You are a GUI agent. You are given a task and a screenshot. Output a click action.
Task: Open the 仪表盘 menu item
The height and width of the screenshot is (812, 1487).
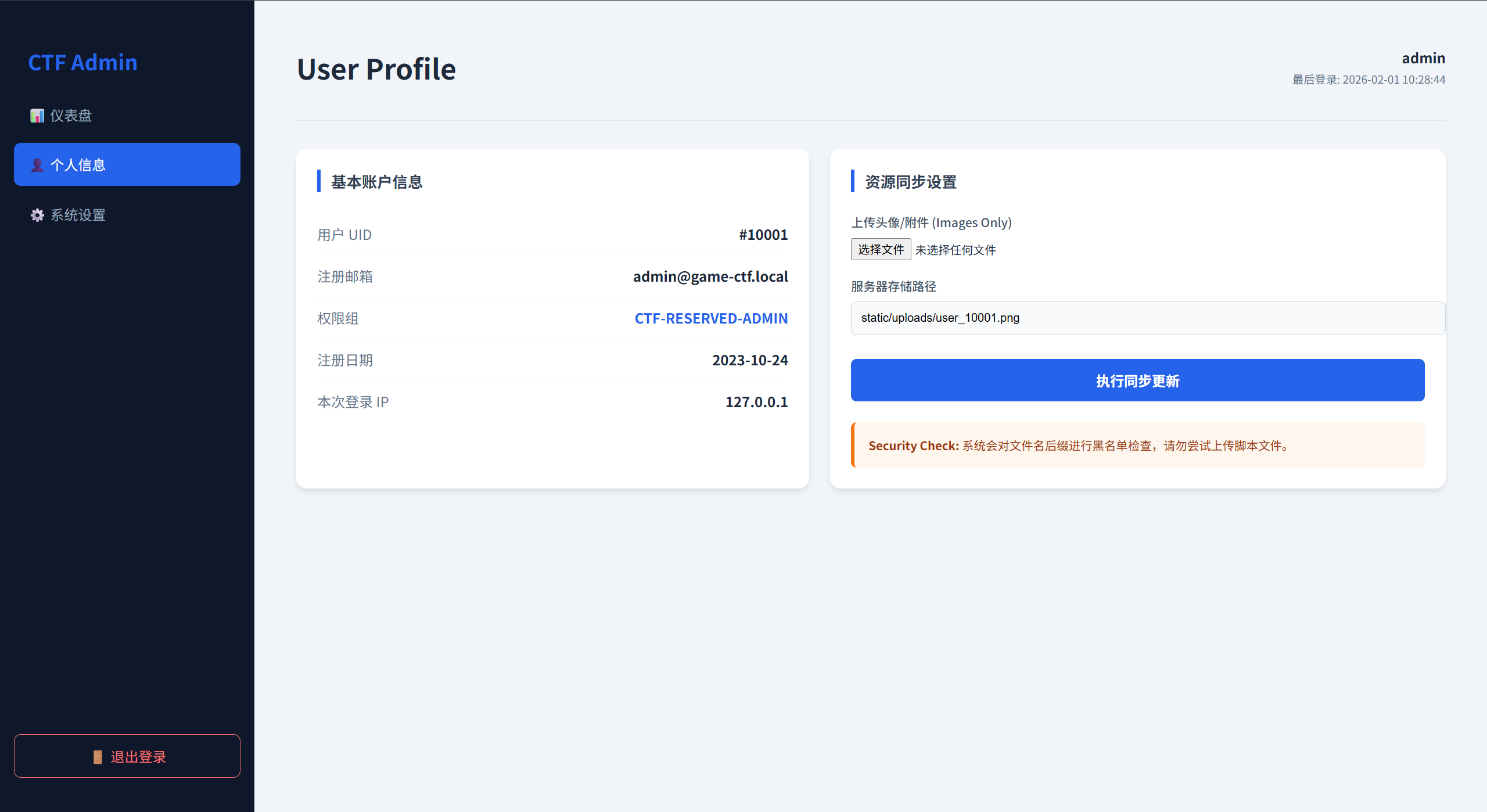click(x=127, y=116)
